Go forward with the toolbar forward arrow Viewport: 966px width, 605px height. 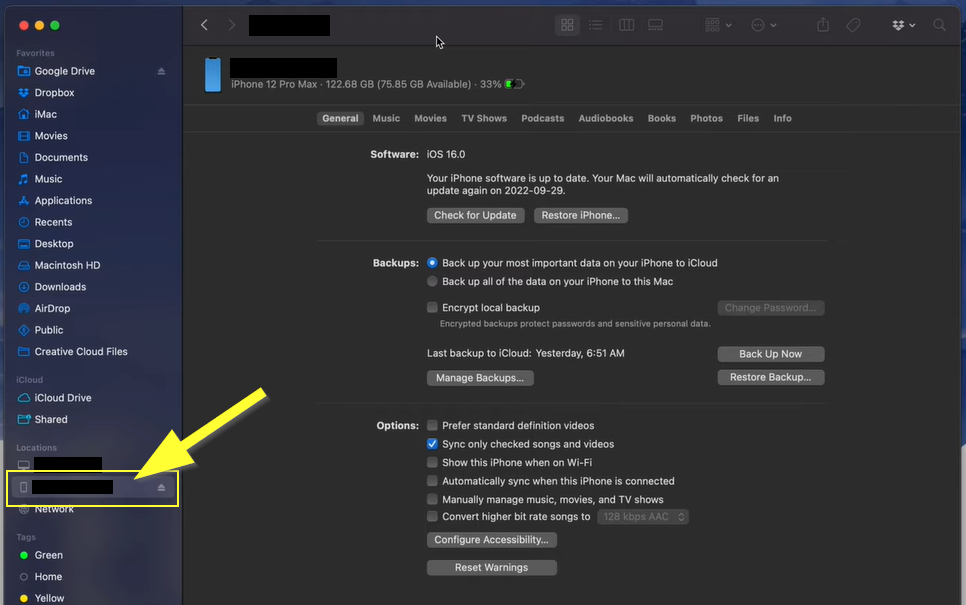pos(232,25)
